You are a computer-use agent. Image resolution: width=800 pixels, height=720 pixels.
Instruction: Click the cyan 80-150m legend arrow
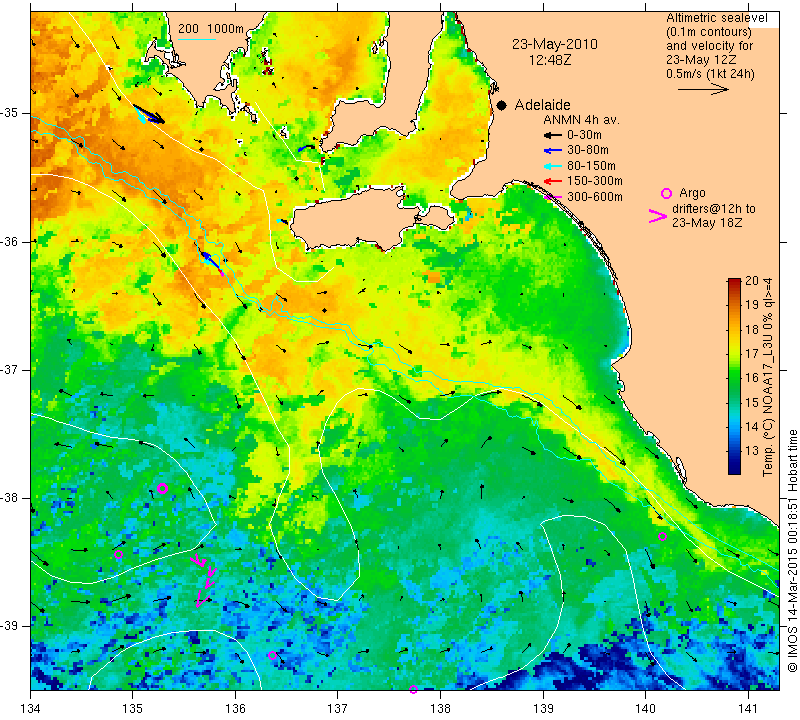click(552, 166)
